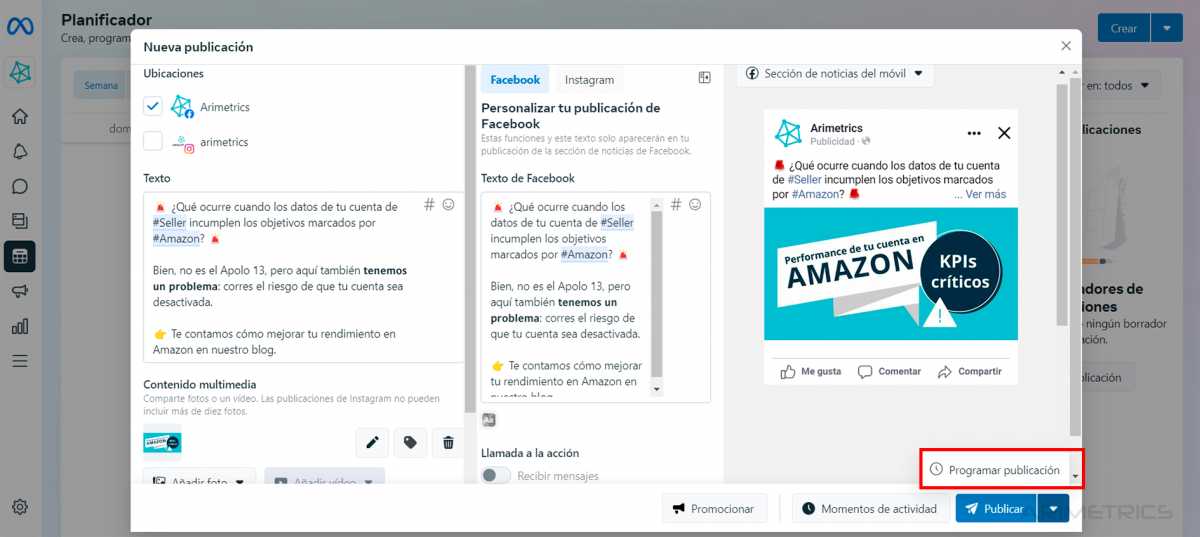The width and height of the screenshot is (1200, 537).
Task: Click scroll-down arrow of Facebook text box
Action: [x=657, y=388]
